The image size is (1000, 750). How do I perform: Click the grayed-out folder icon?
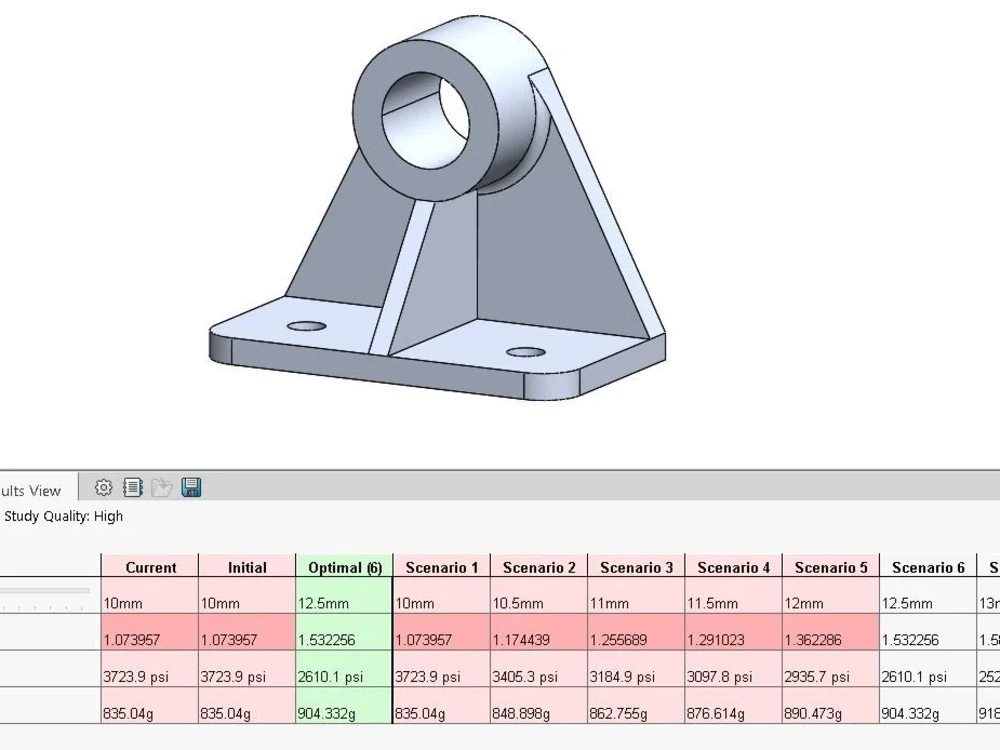(162, 488)
